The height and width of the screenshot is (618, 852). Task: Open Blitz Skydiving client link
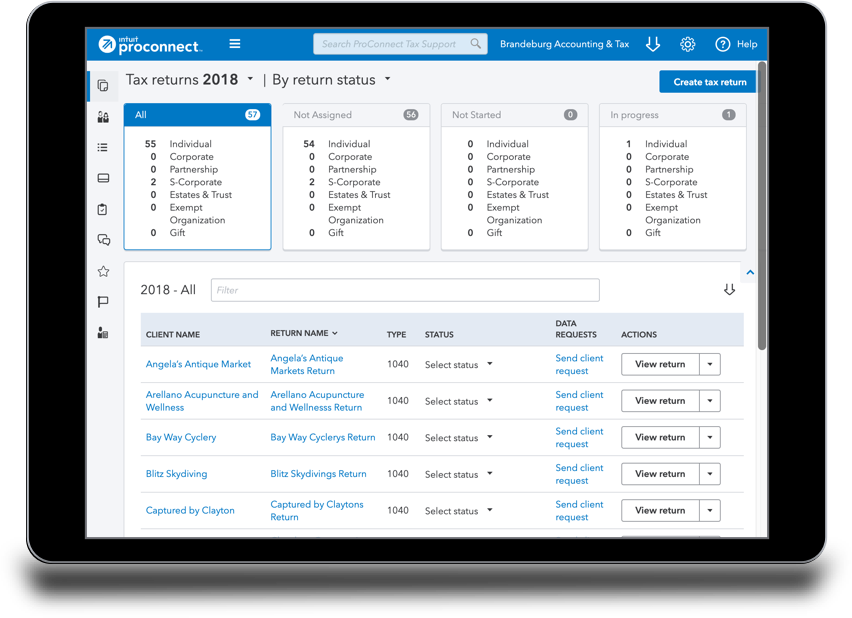pyautogui.click(x=177, y=474)
